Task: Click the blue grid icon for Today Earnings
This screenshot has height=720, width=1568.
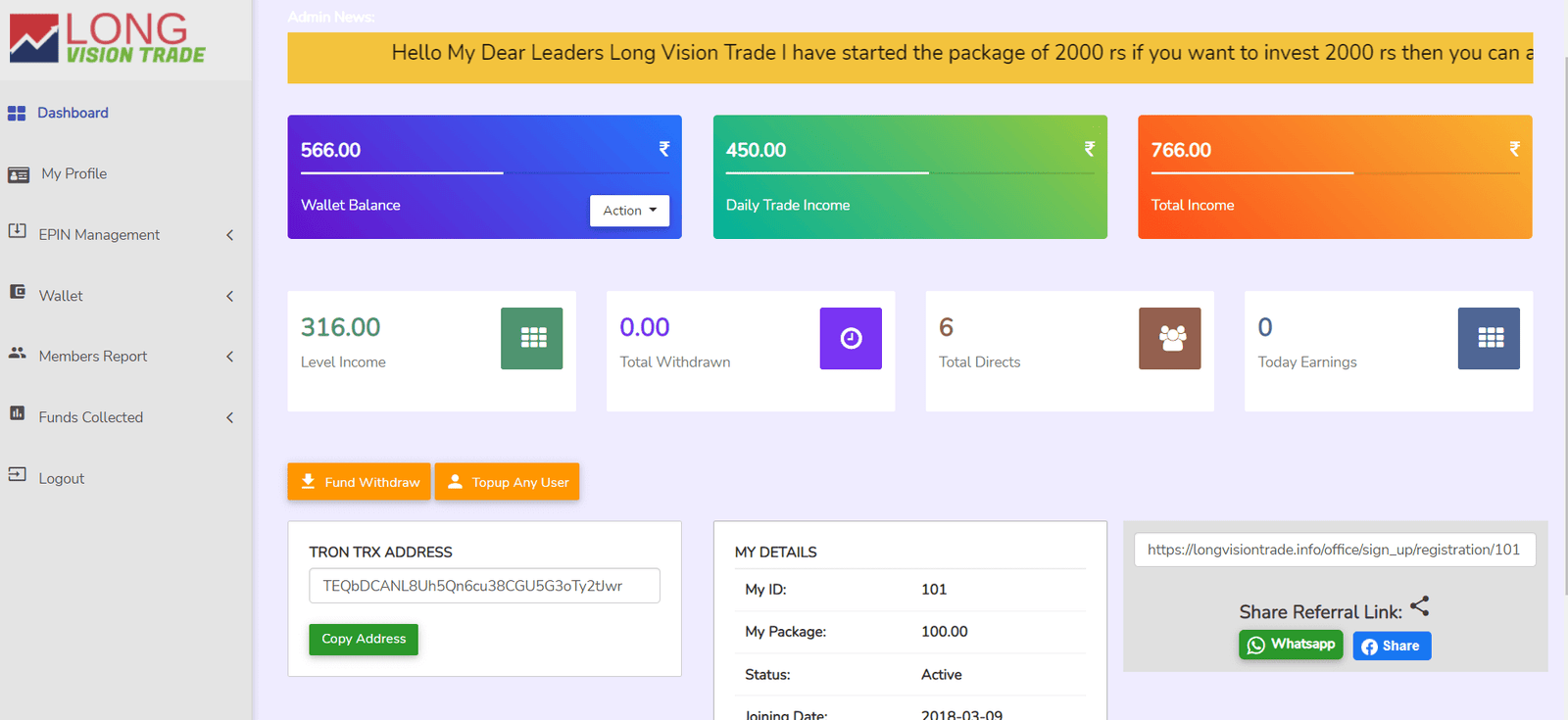Action: click(1489, 338)
